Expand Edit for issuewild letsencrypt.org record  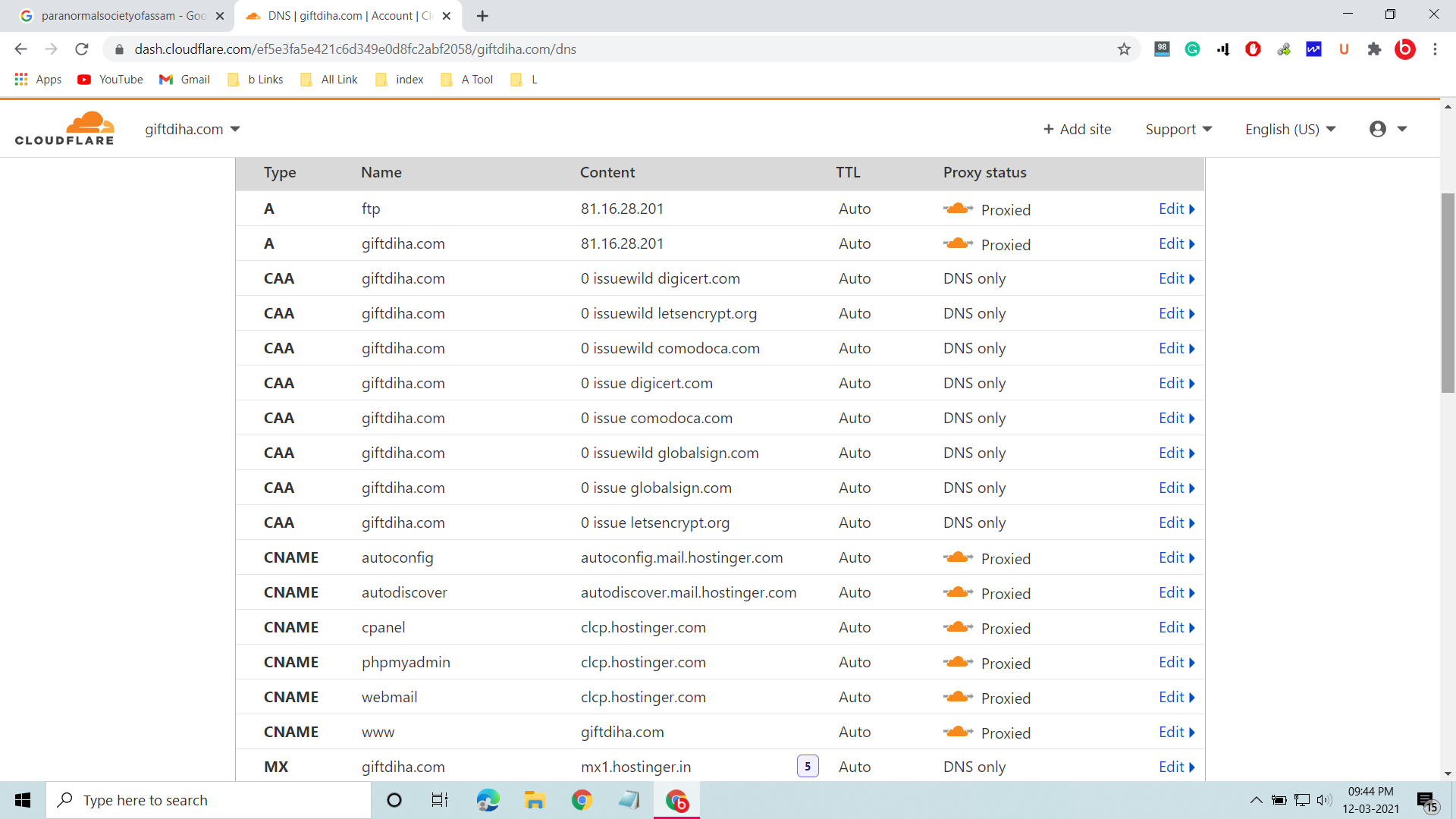[1176, 313]
